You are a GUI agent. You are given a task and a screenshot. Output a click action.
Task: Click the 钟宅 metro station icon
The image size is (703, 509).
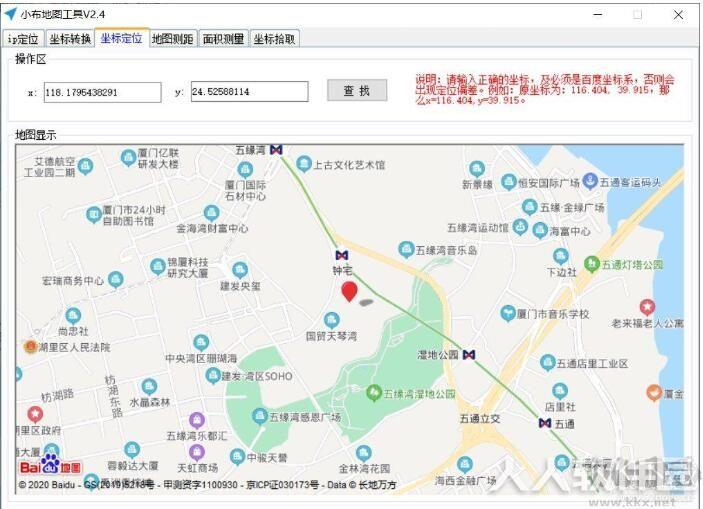tap(342, 255)
